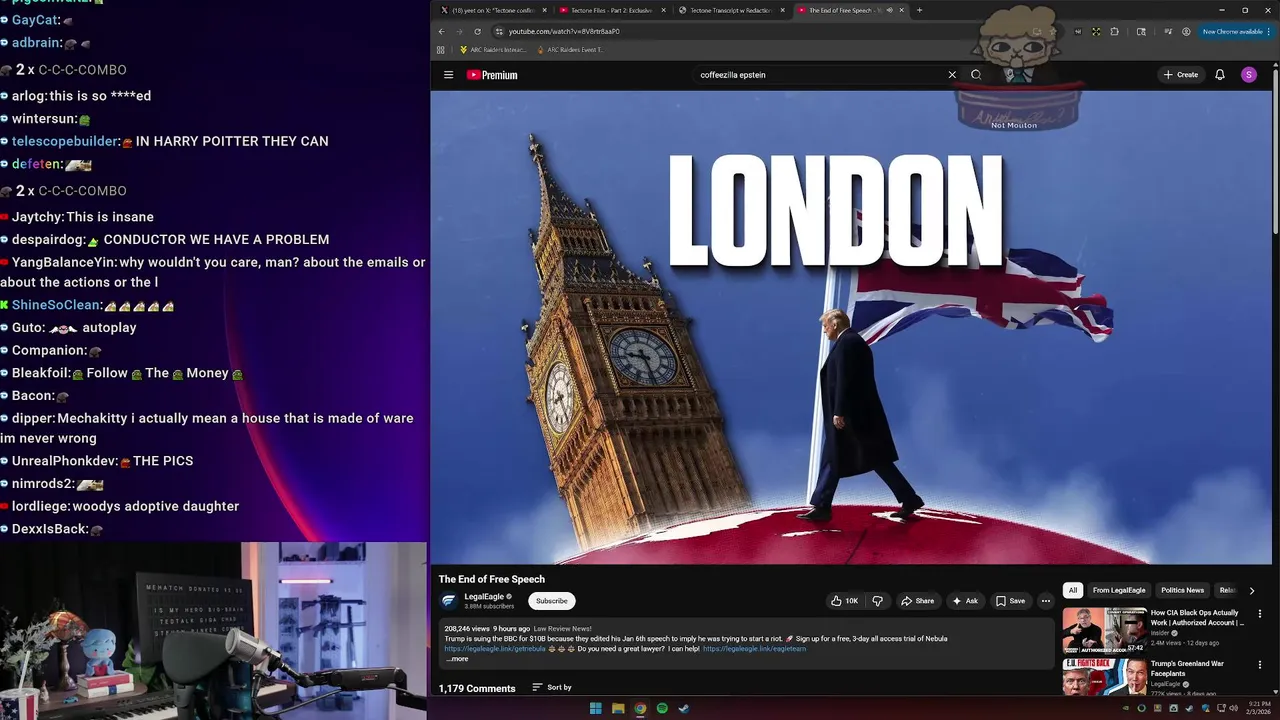This screenshot has width=1280, height=720.
Task: Open the YouTube notifications bell
Action: tap(1220, 75)
